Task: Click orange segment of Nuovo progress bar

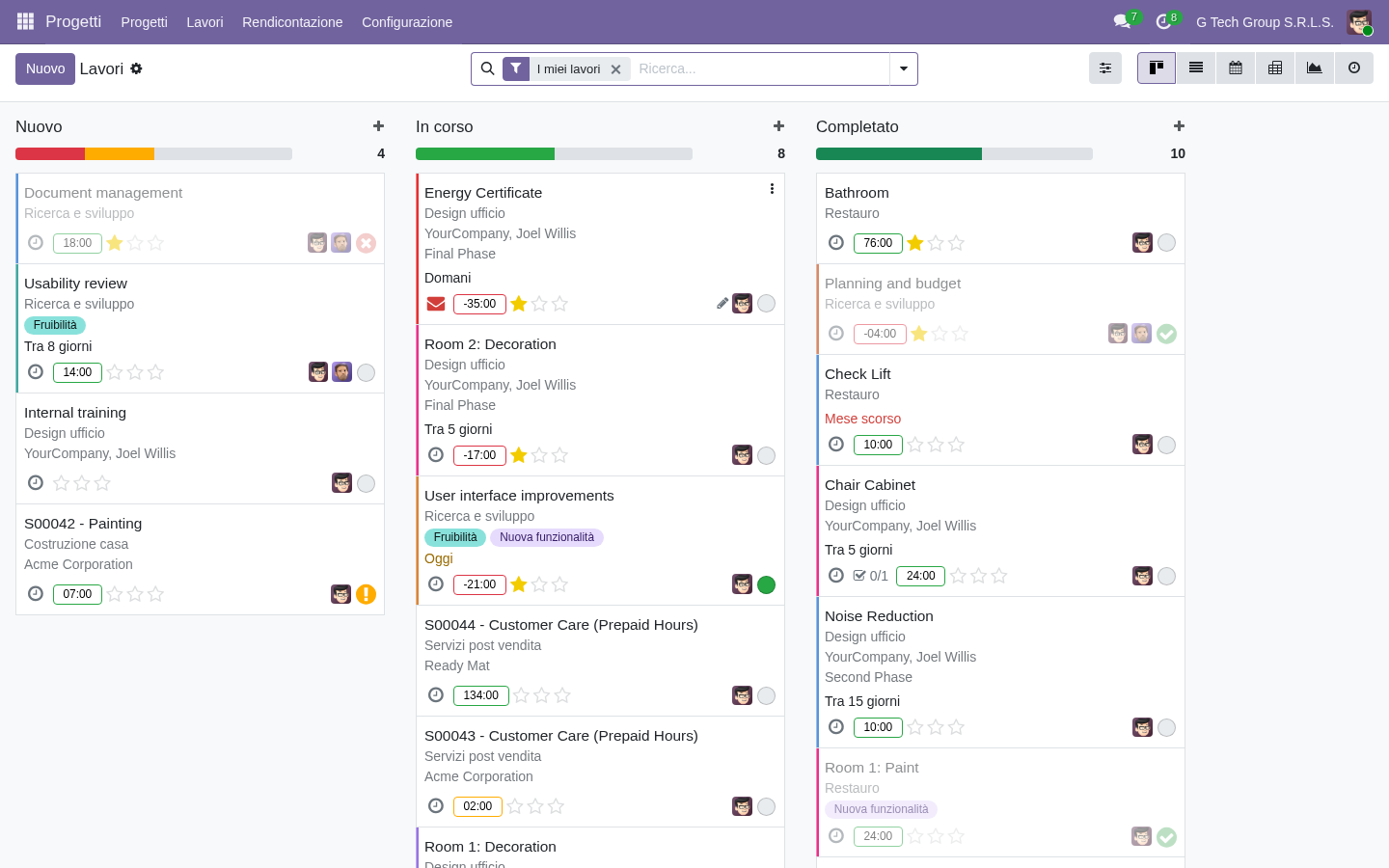Action: point(120,154)
